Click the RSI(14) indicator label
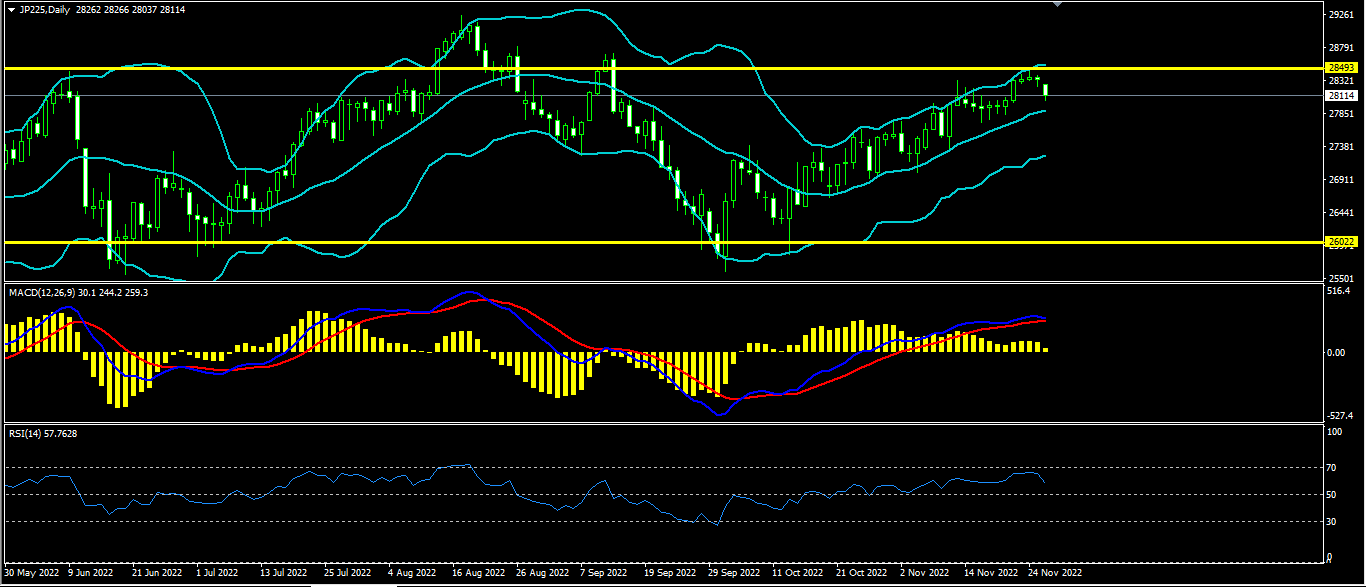The height and width of the screenshot is (587, 1366). [x=26, y=433]
